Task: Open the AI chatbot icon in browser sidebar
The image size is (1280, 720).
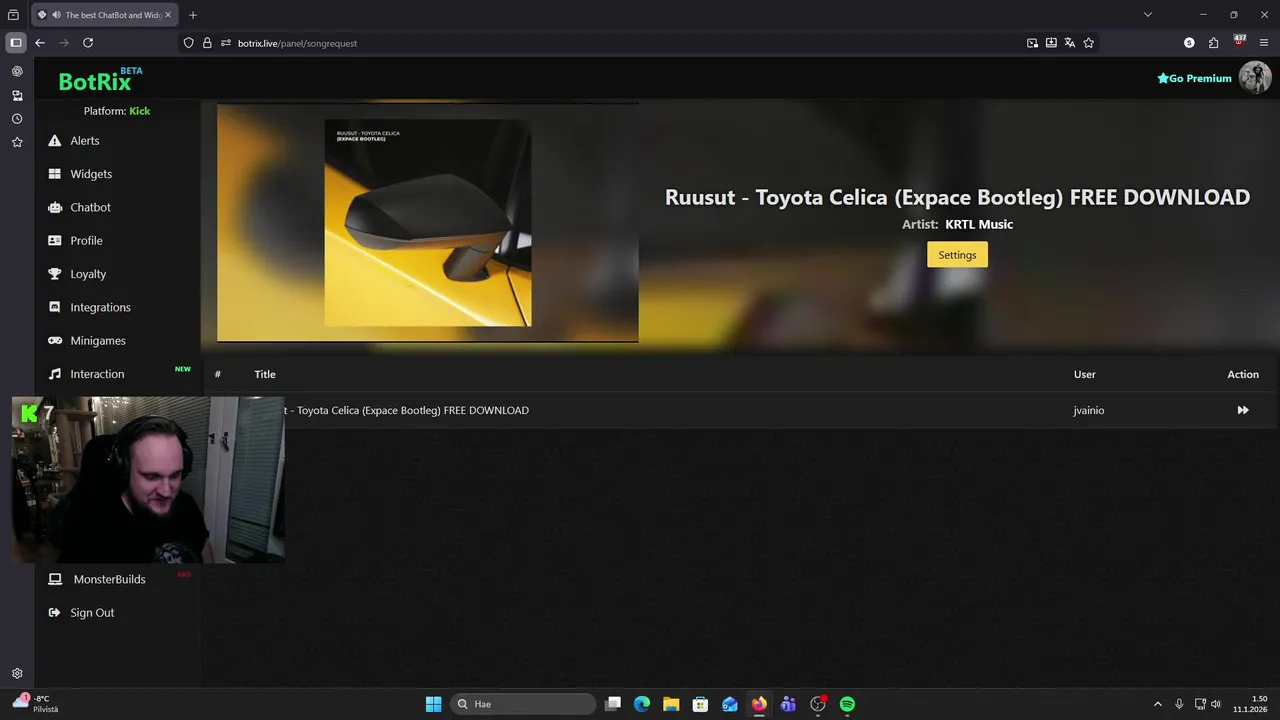Action: pyautogui.click(x=17, y=72)
